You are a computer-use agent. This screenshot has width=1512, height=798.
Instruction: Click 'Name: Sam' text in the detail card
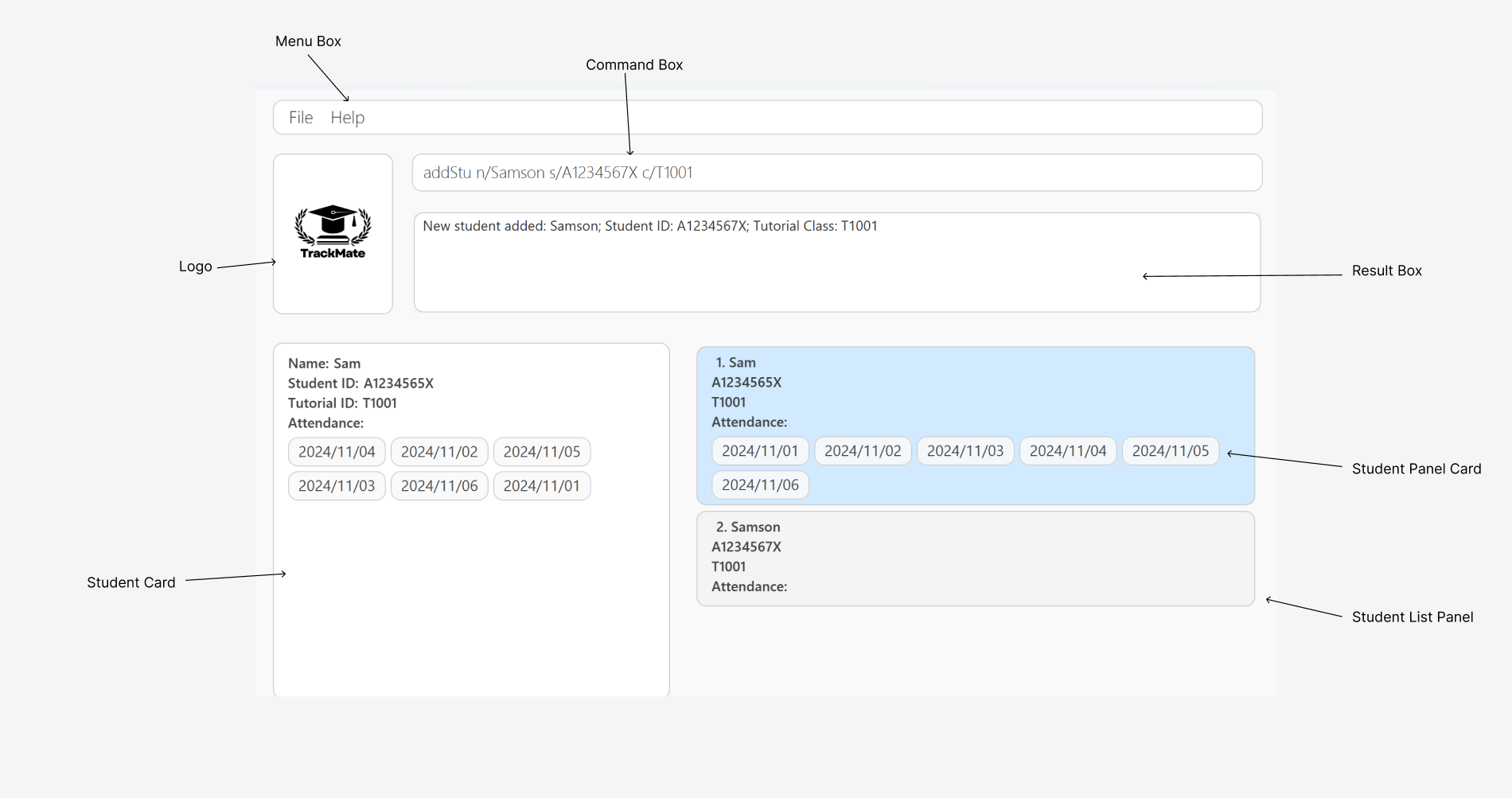pyautogui.click(x=325, y=364)
